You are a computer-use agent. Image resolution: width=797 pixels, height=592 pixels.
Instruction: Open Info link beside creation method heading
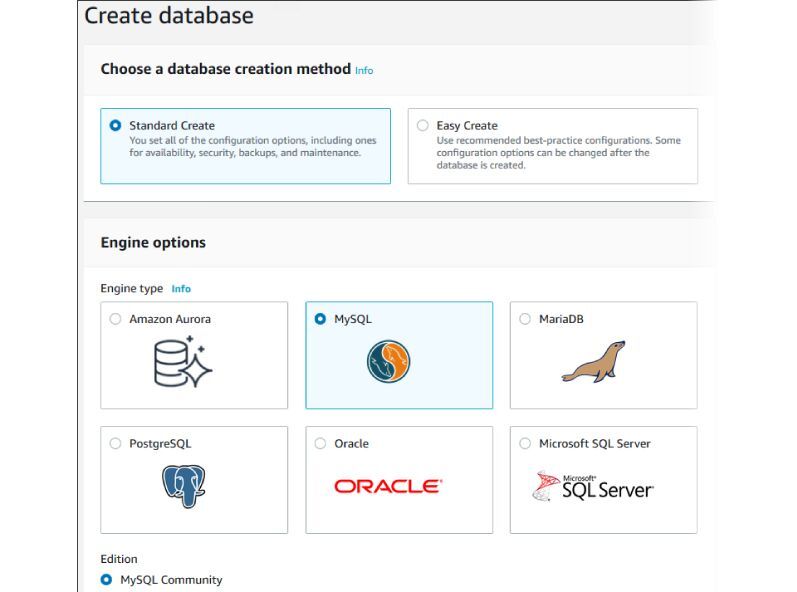(364, 70)
